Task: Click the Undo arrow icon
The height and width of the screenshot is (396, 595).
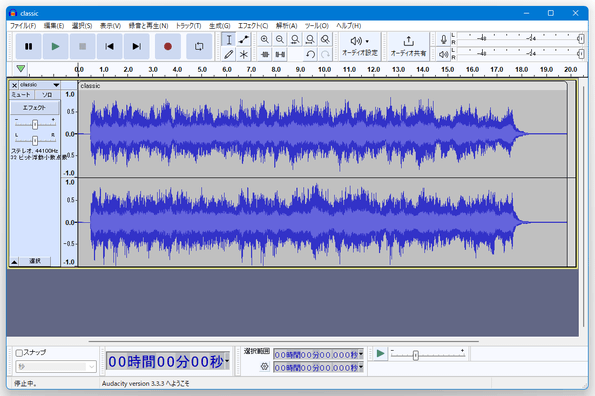Action: click(x=310, y=55)
